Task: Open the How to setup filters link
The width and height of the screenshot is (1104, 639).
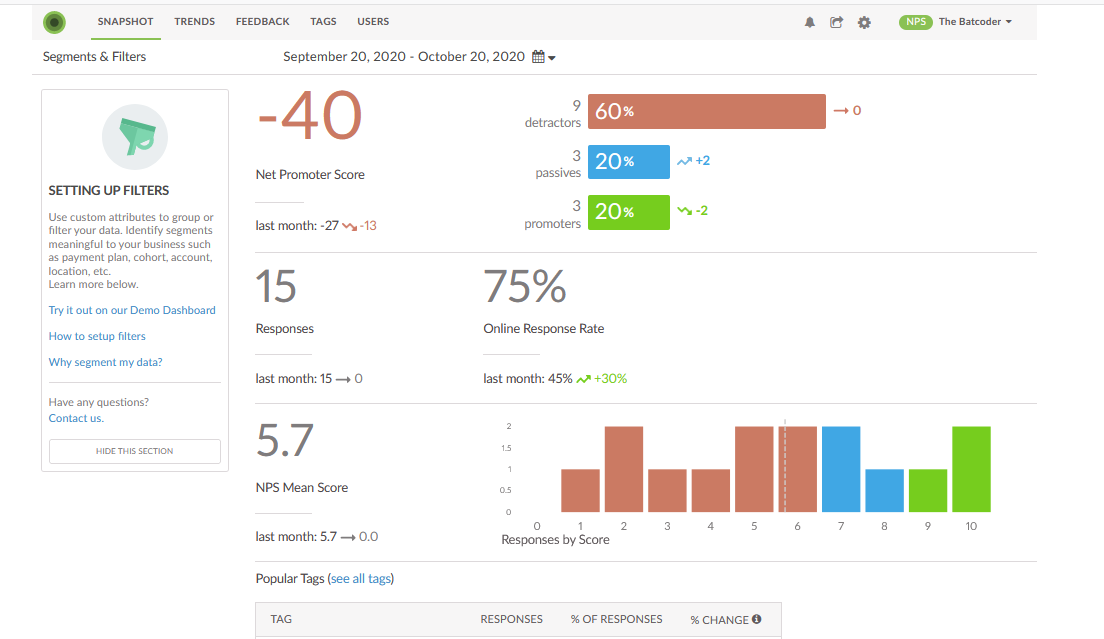Action: click(x=97, y=335)
